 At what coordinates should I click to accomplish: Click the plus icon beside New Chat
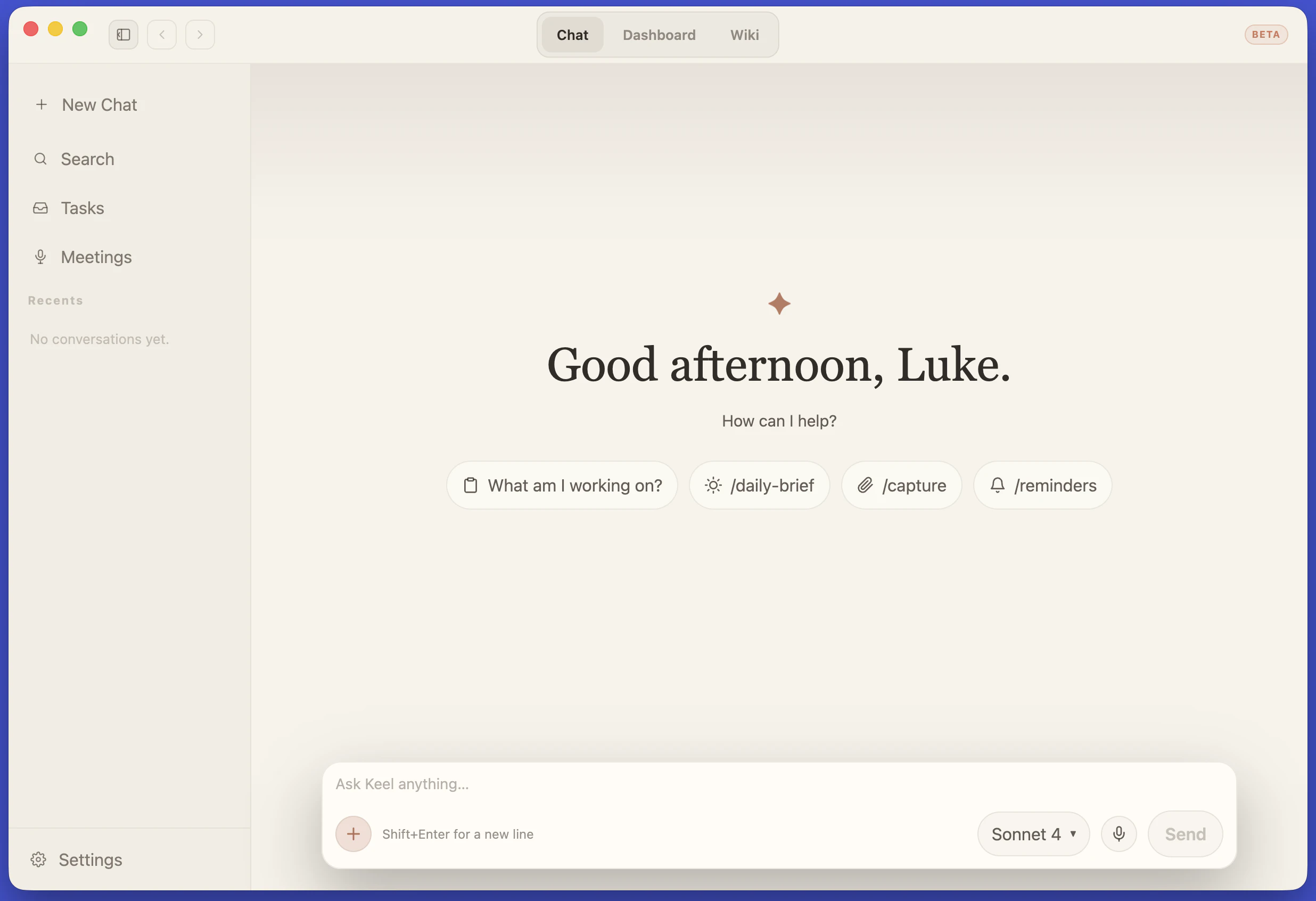[x=42, y=105]
